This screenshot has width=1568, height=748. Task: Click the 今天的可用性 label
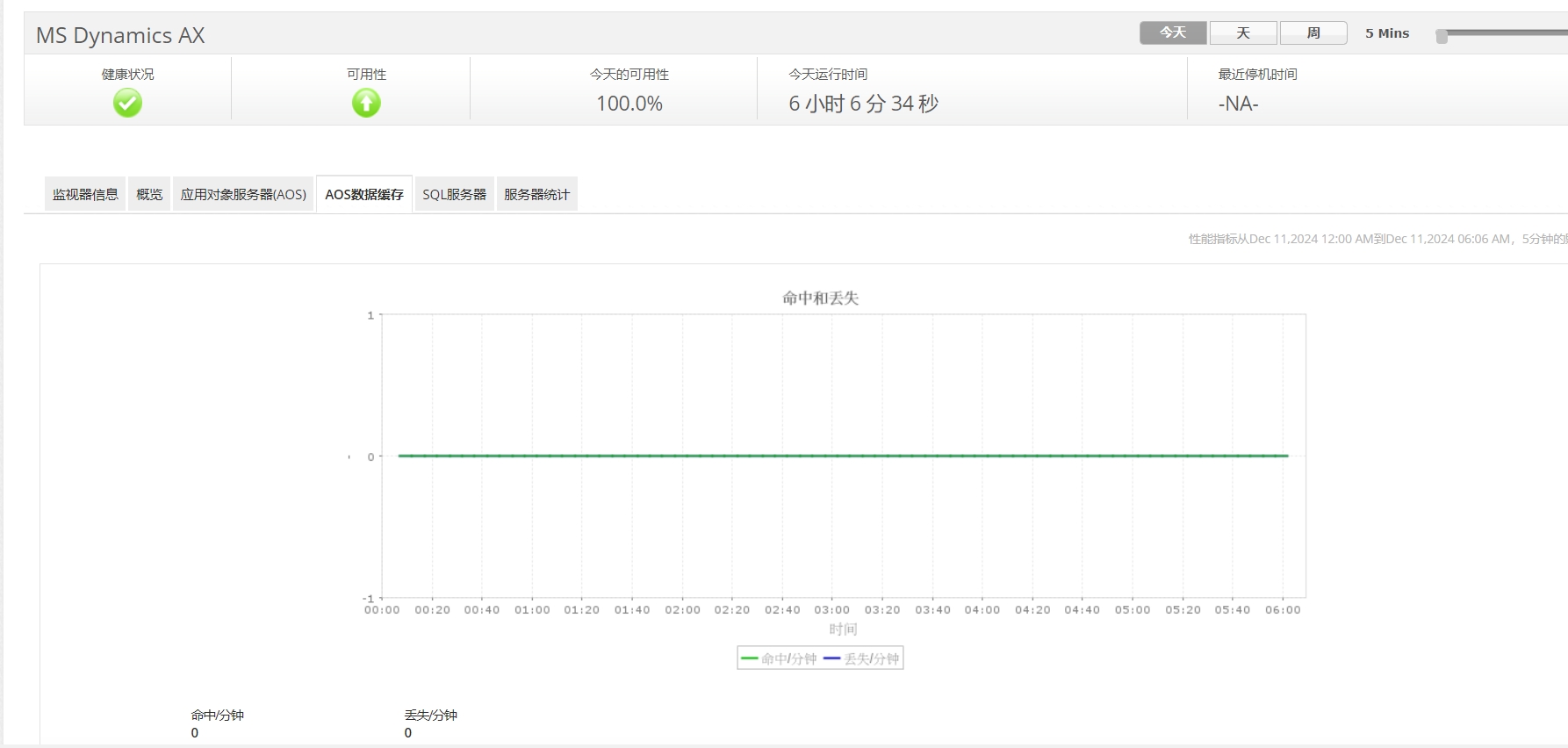(629, 74)
